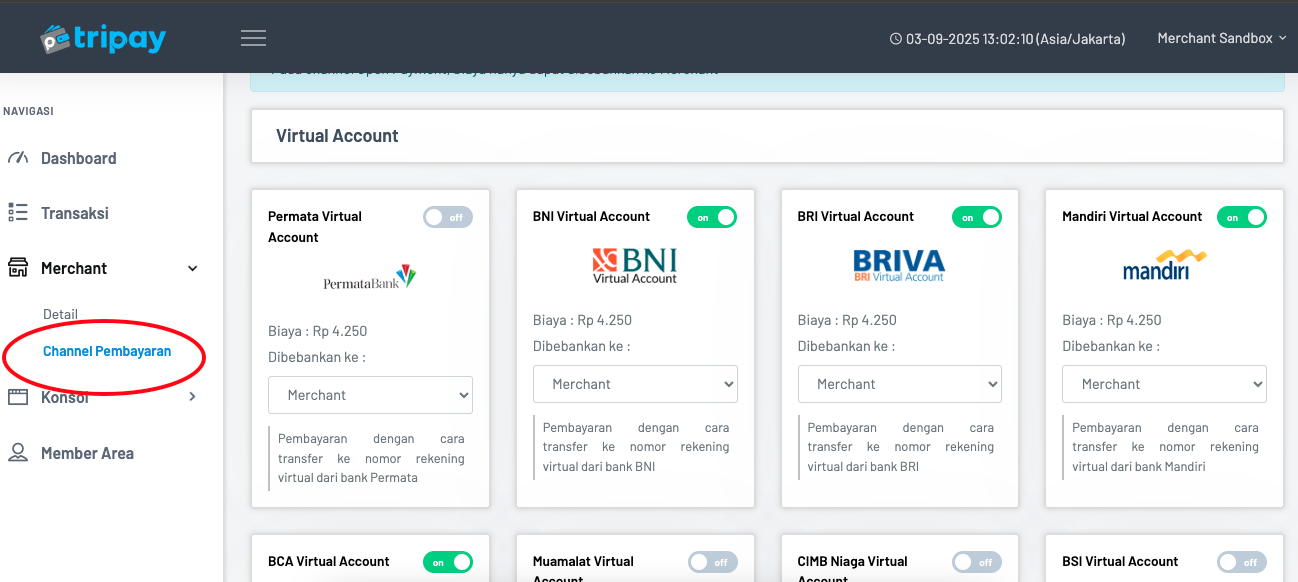
Task: Disable the BNI Virtual Account toggle
Action: point(711,217)
